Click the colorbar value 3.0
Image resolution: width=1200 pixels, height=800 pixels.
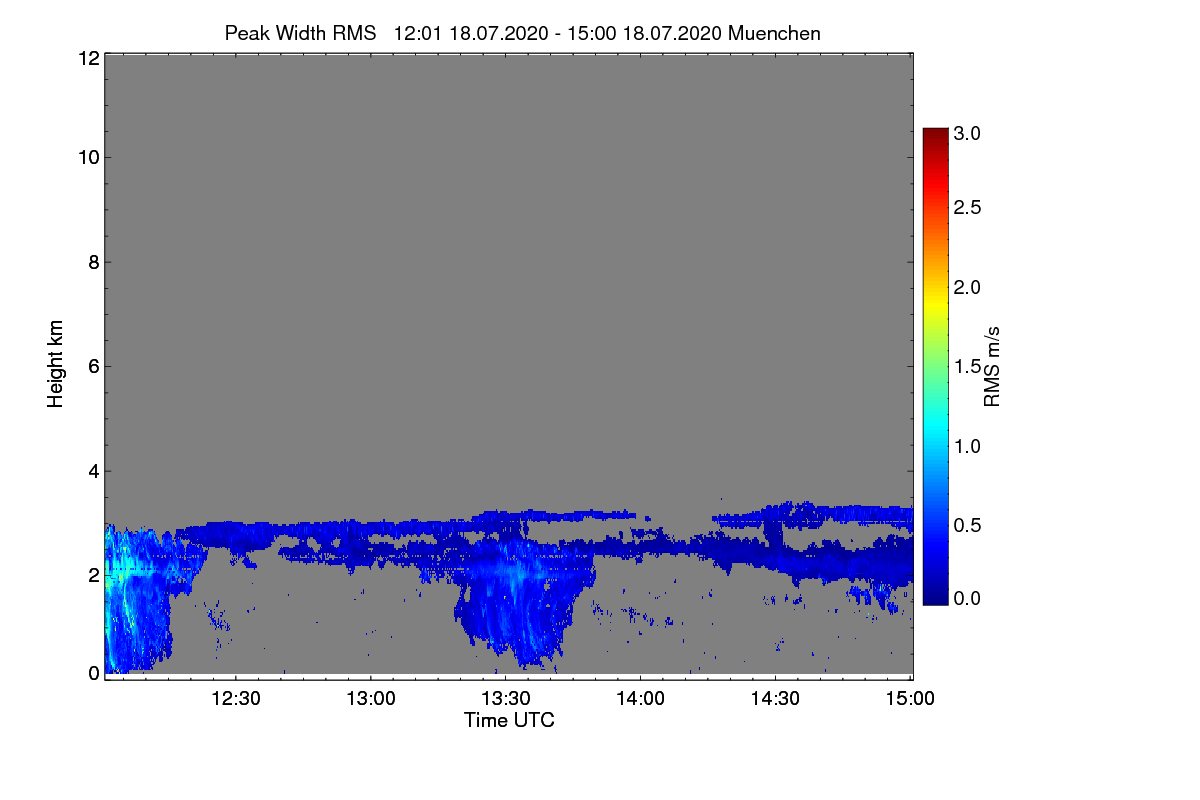click(968, 133)
